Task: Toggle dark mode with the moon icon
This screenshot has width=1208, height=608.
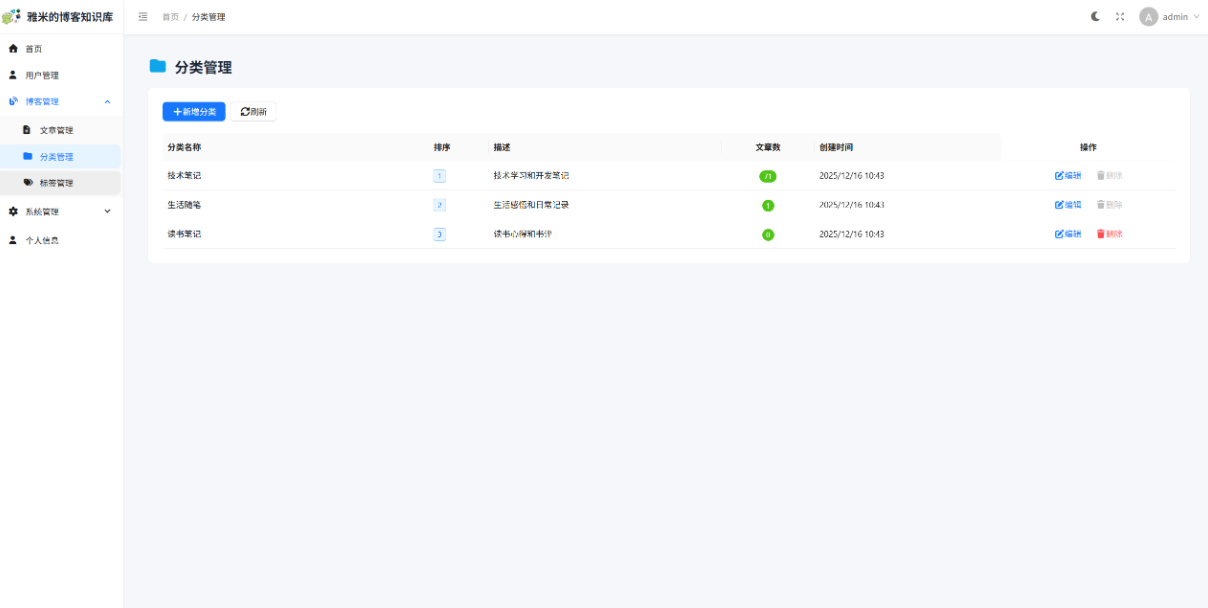Action: coord(1095,16)
